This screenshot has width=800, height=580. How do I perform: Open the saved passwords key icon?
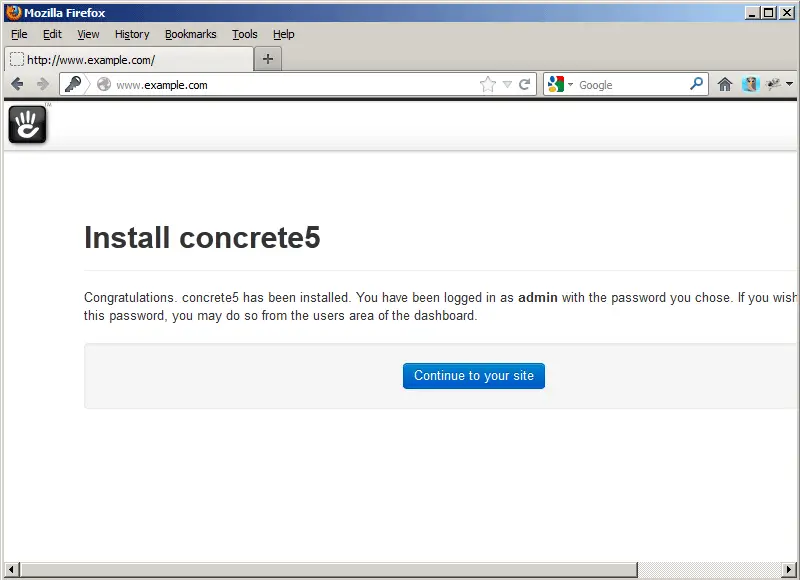click(73, 84)
